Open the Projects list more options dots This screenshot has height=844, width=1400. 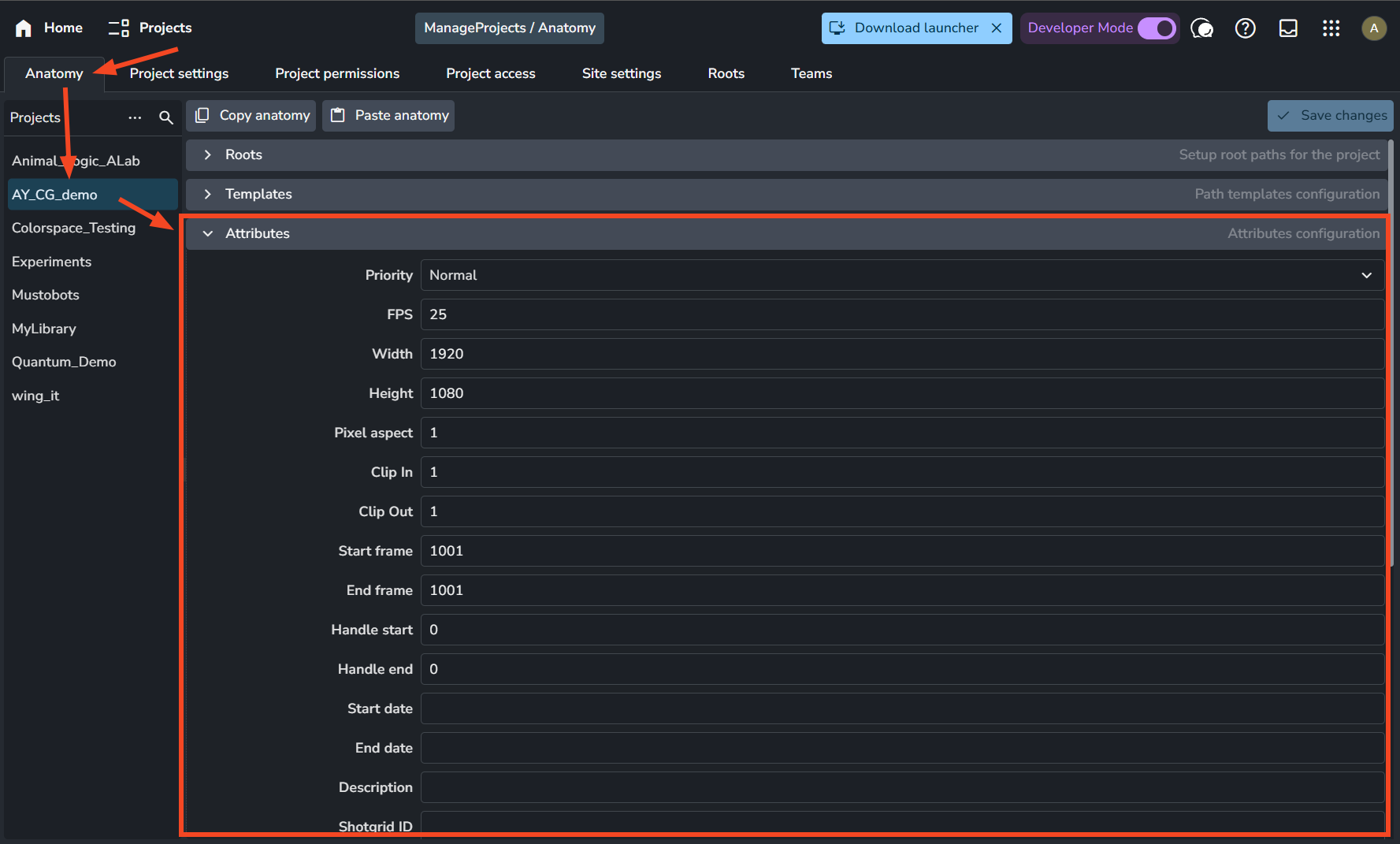pos(135,117)
